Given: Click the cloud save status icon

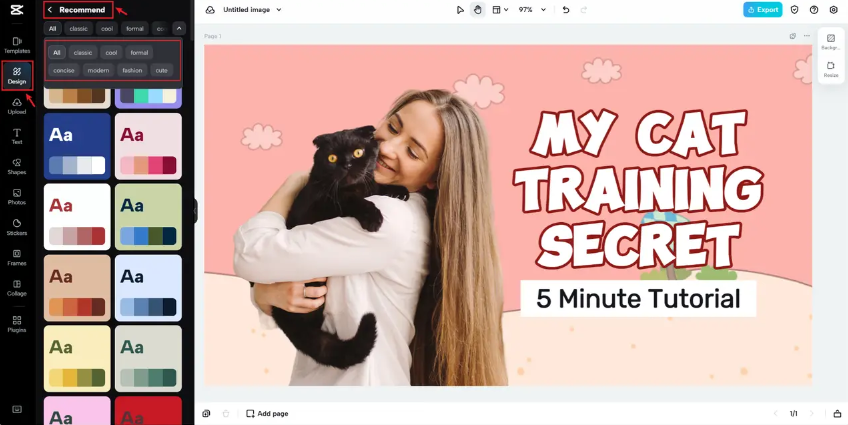Looking at the screenshot, I should coord(210,10).
